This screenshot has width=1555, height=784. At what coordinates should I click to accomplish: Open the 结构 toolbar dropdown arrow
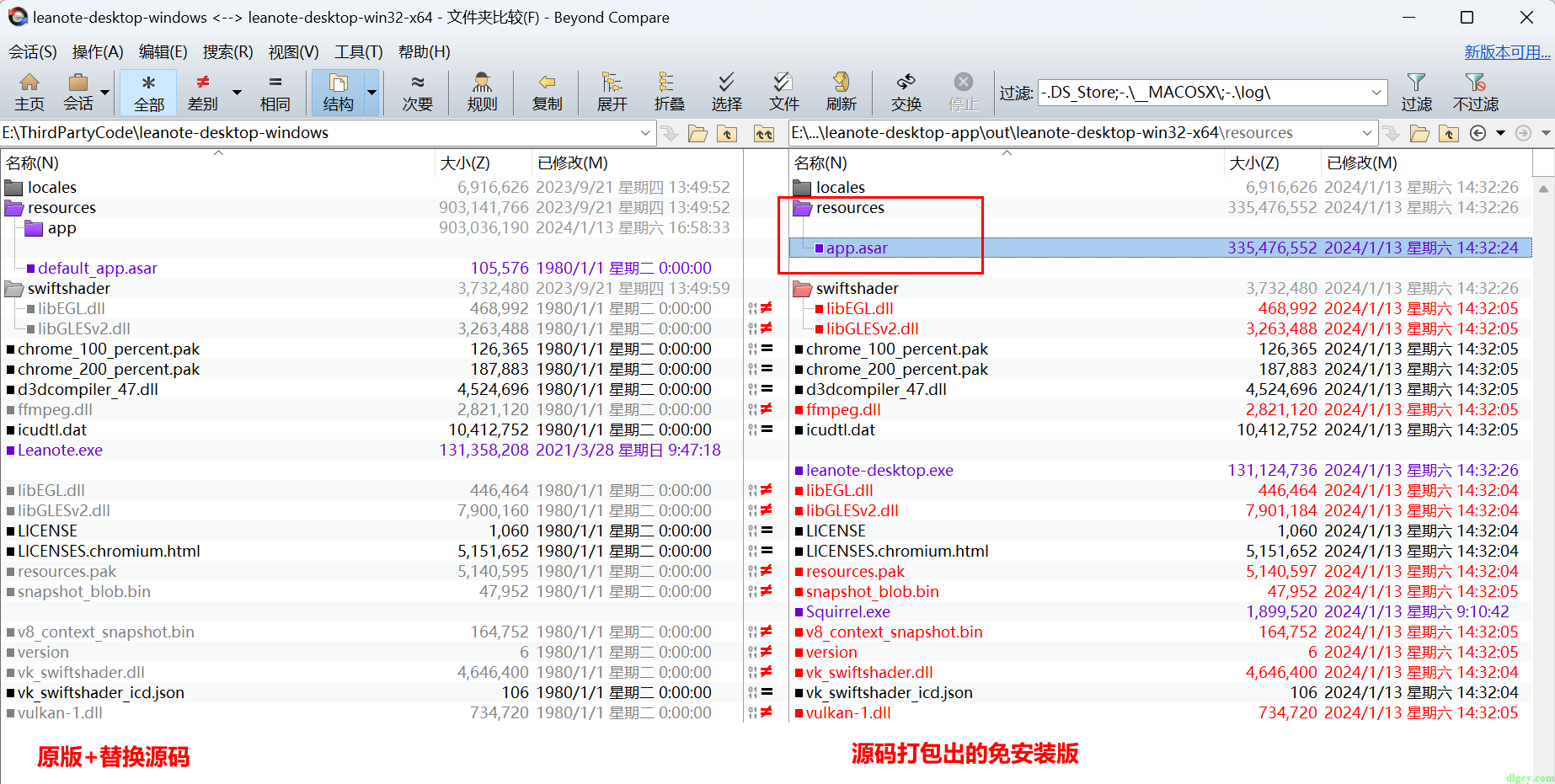pos(371,93)
